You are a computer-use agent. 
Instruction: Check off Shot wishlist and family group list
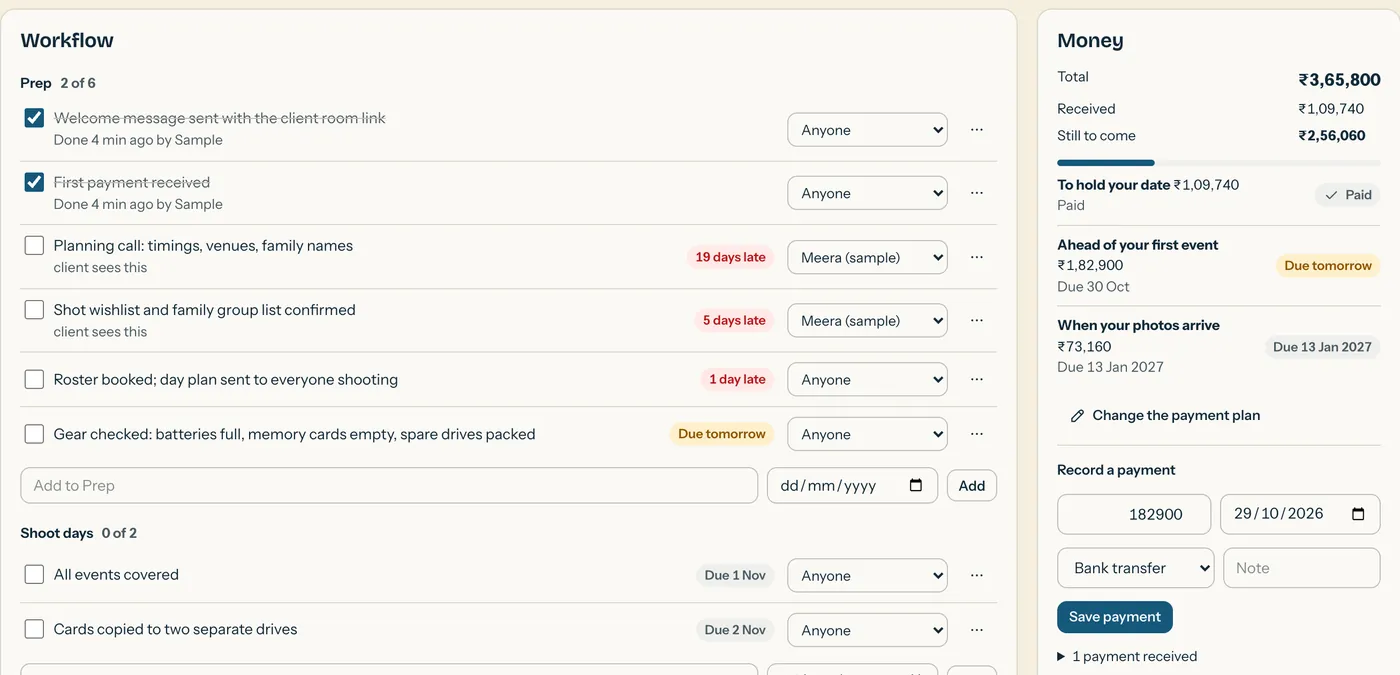point(34,309)
